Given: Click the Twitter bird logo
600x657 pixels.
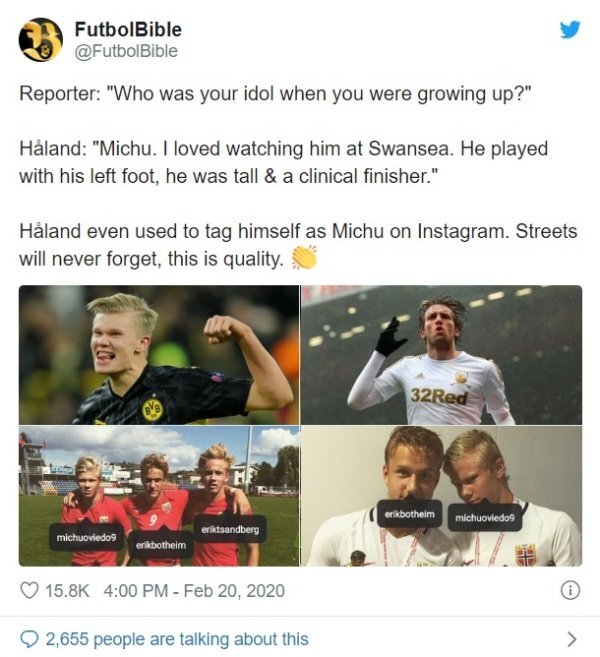Looking at the screenshot, I should (570, 29).
